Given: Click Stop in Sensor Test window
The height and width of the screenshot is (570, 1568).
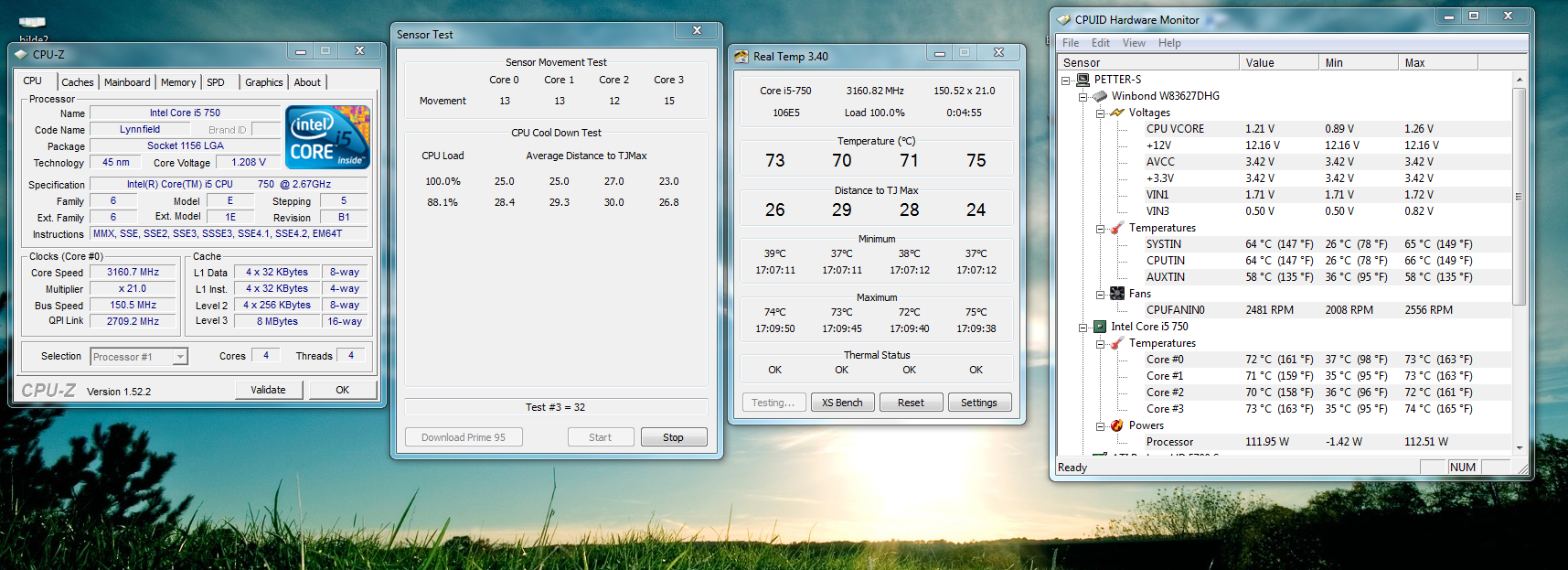Looking at the screenshot, I should tap(674, 437).
